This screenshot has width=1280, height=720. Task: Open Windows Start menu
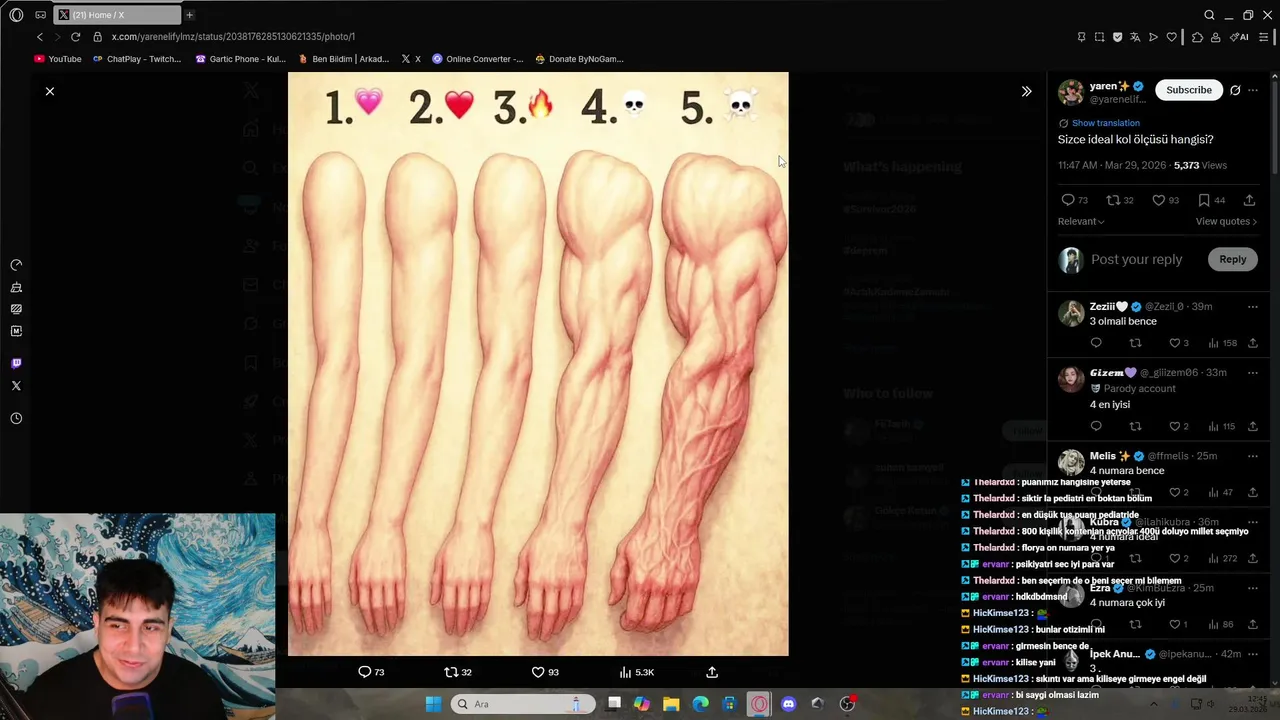click(x=433, y=704)
